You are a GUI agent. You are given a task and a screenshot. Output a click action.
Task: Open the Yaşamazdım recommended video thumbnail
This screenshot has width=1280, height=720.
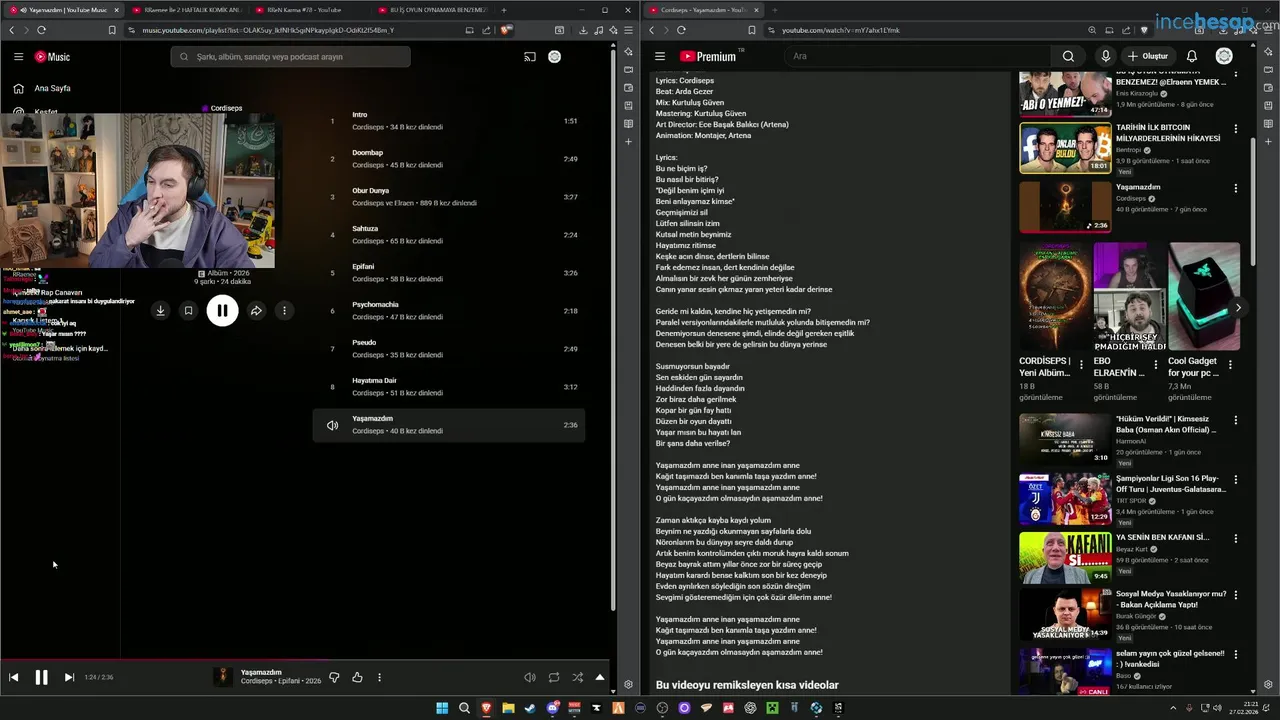tap(1065, 207)
